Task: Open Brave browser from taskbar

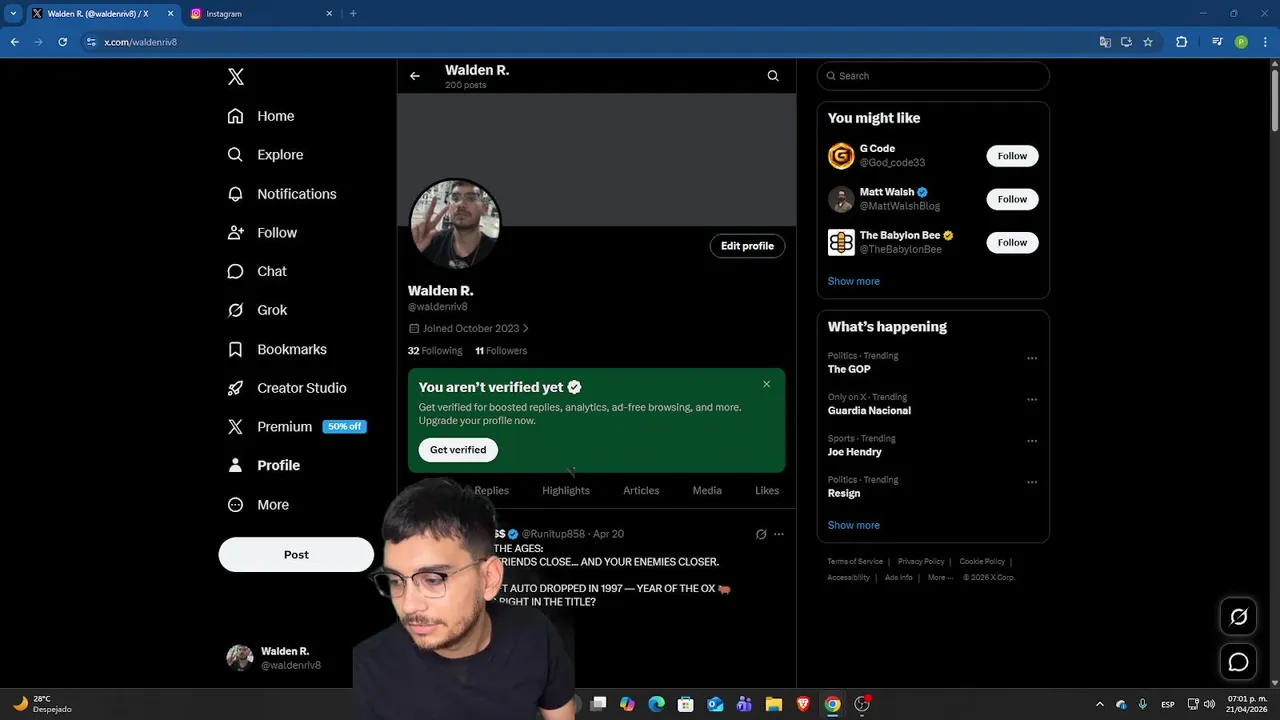Action: click(x=803, y=704)
